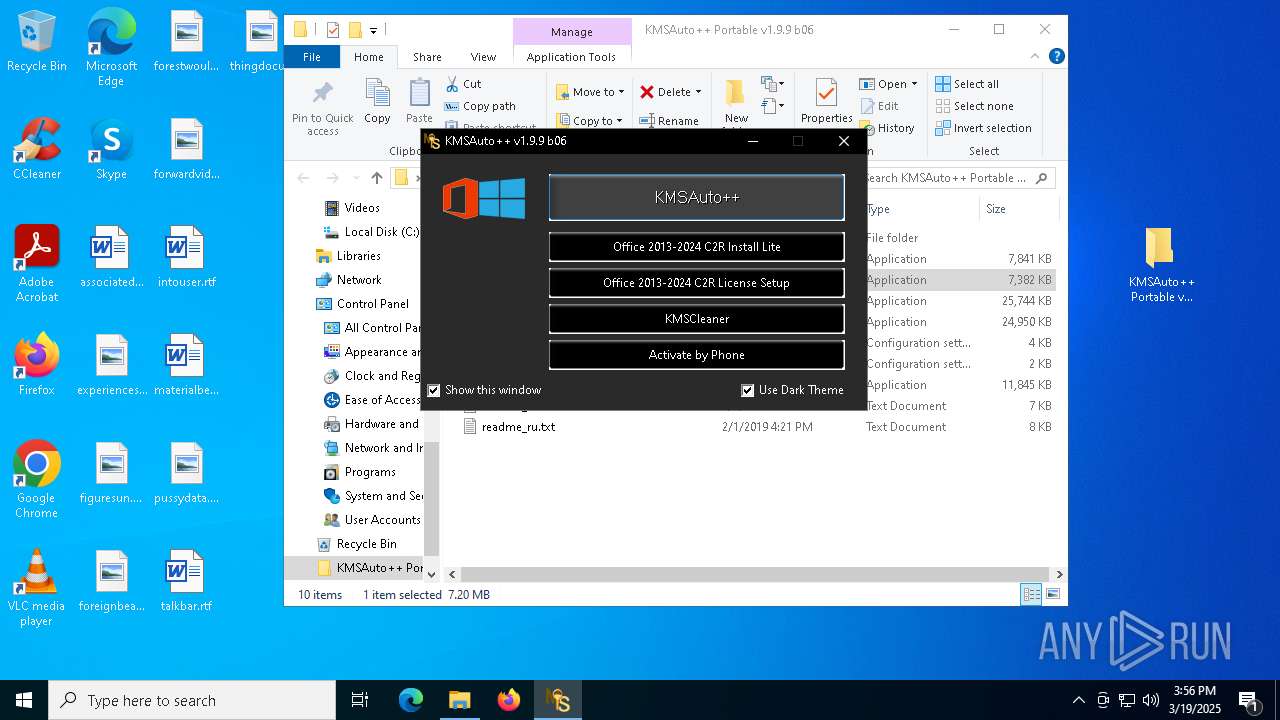1280x720 pixels.
Task: Open CCleaner desktop shortcut
Action: click(37, 149)
